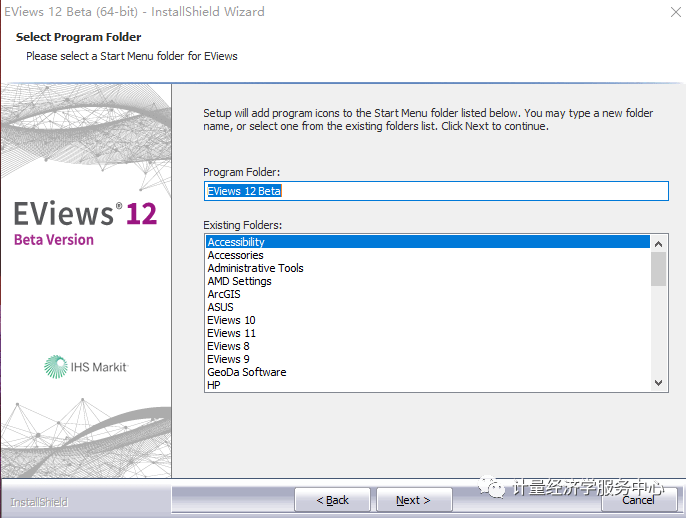Click the Back button
This screenshot has width=686, height=518.
pyautogui.click(x=333, y=500)
